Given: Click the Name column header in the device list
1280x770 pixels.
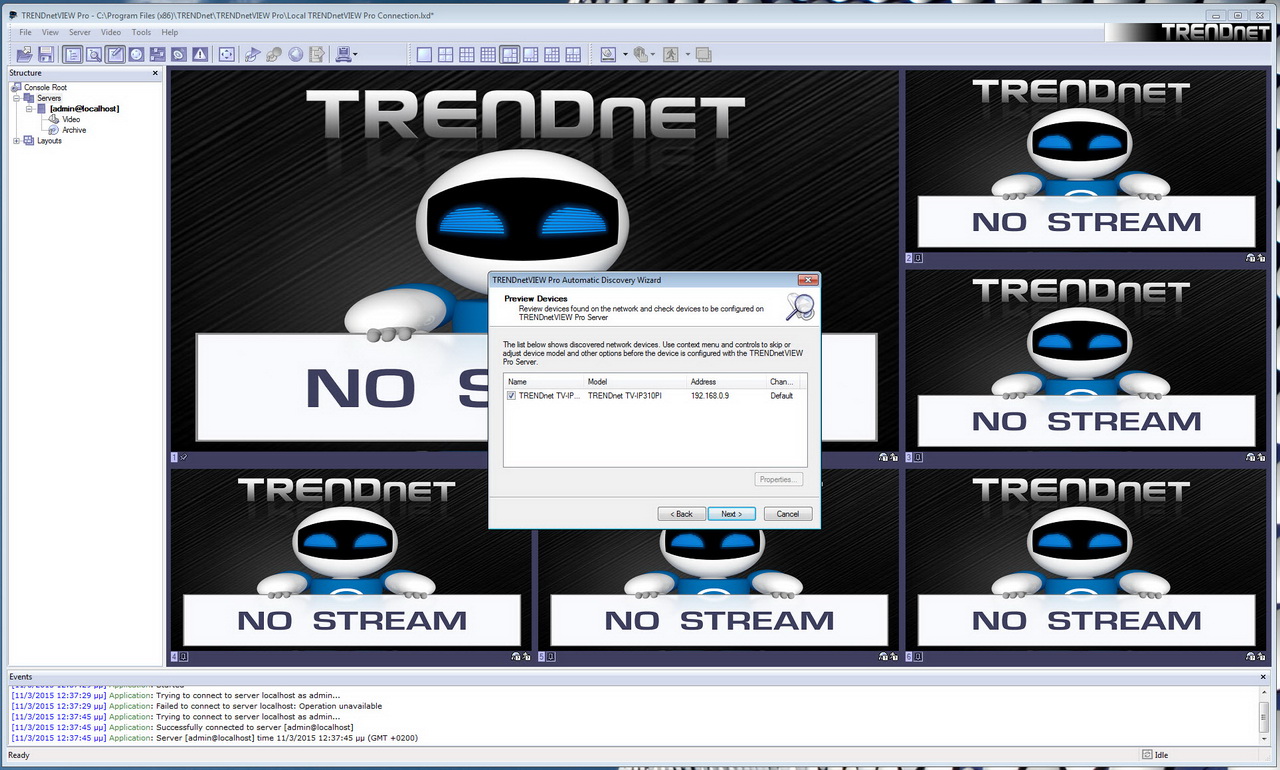Looking at the screenshot, I should coord(544,382).
